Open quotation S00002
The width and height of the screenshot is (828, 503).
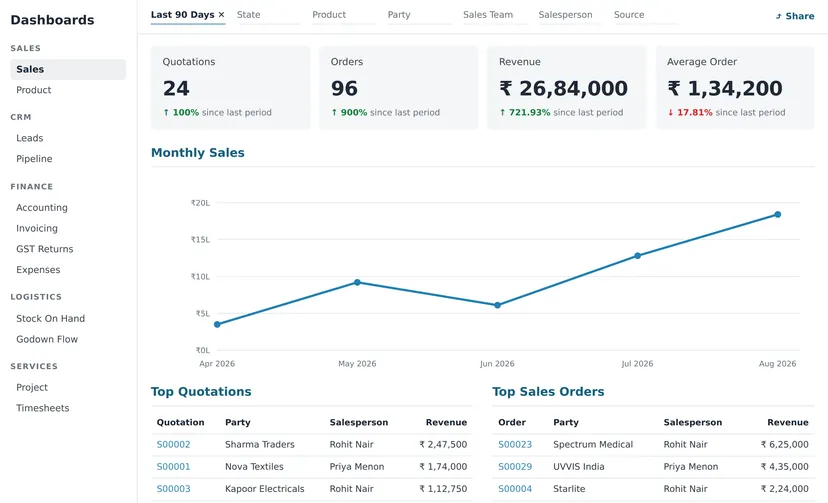coord(173,444)
